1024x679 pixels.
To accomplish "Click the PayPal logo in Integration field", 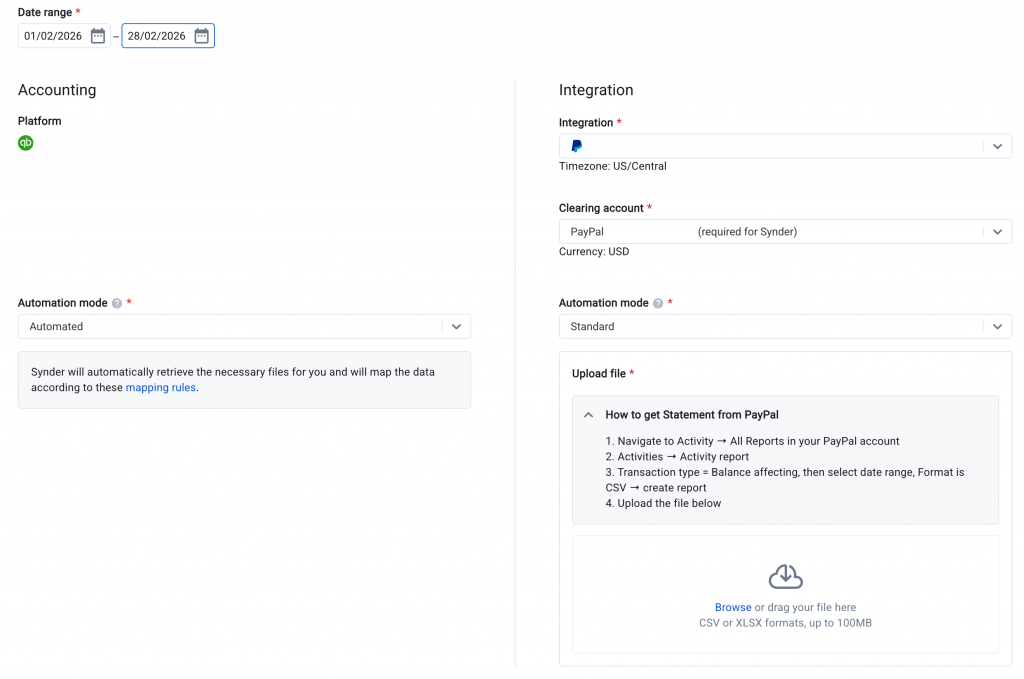I will click(x=577, y=146).
